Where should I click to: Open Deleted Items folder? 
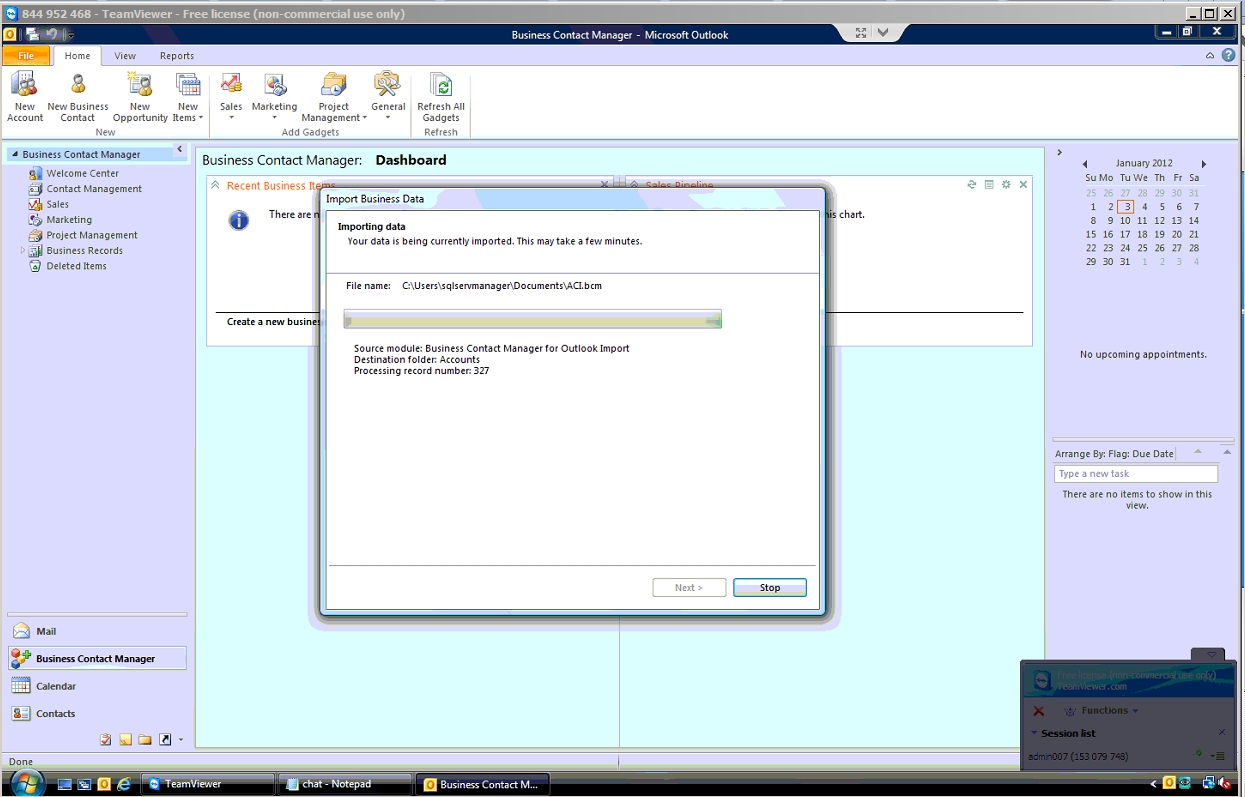(76, 266)
